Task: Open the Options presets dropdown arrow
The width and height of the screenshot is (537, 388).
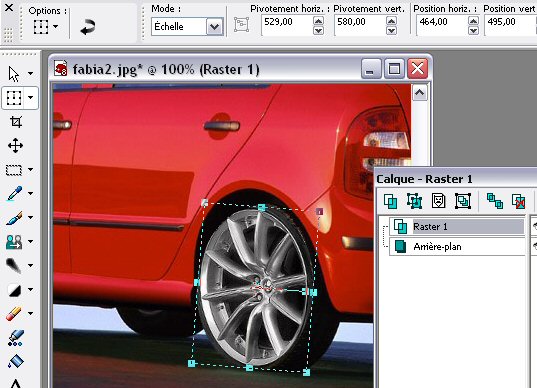Action: tap(55, 27)
